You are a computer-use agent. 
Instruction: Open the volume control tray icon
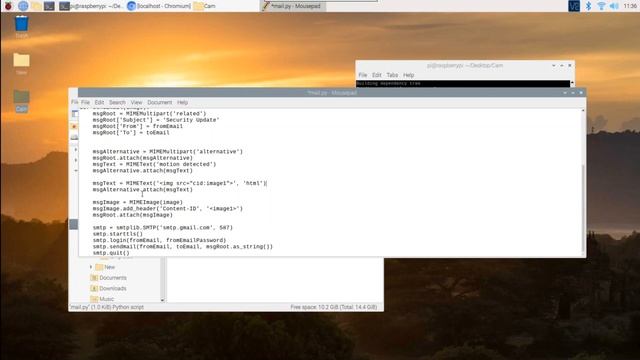(x=614, y=6)
